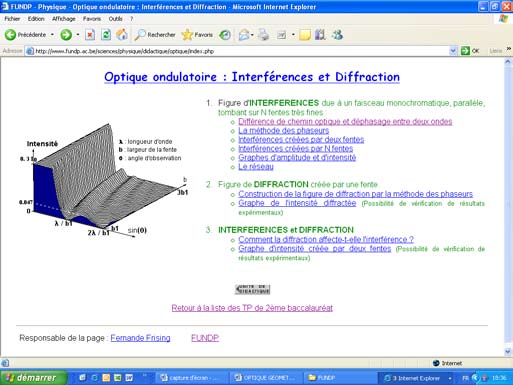Refresh the page with the green arrows icon
Screen dimensions: 513x385
pyautogui.click(x=106, y=35)
